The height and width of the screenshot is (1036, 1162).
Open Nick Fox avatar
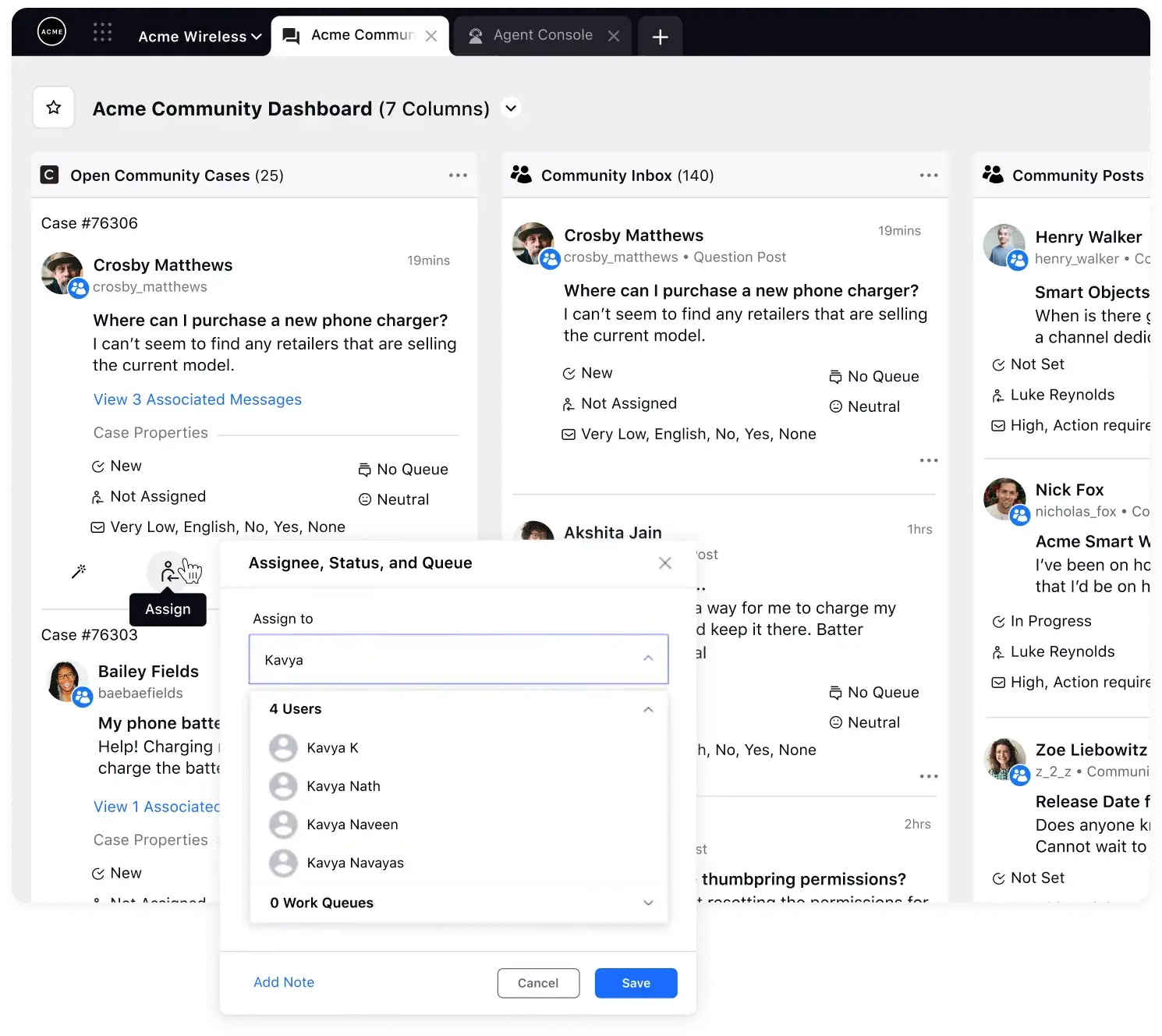pyautogui.click(x=1006, y=500)
